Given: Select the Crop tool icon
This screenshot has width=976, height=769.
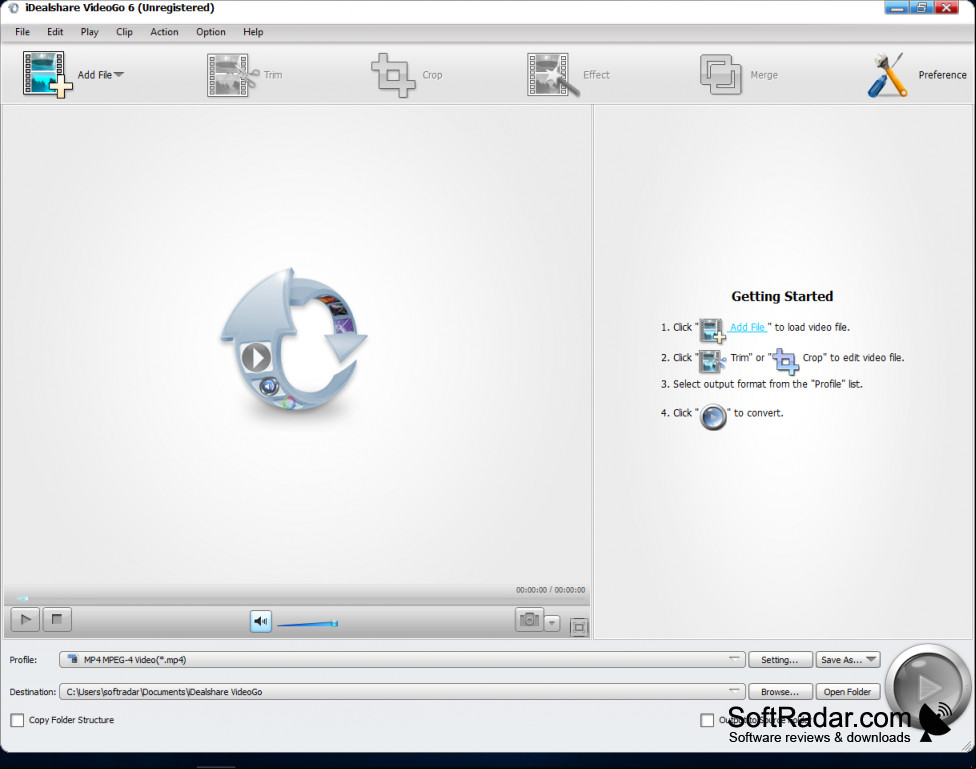Looking at the screenshot, I should (x=393, y=75).
